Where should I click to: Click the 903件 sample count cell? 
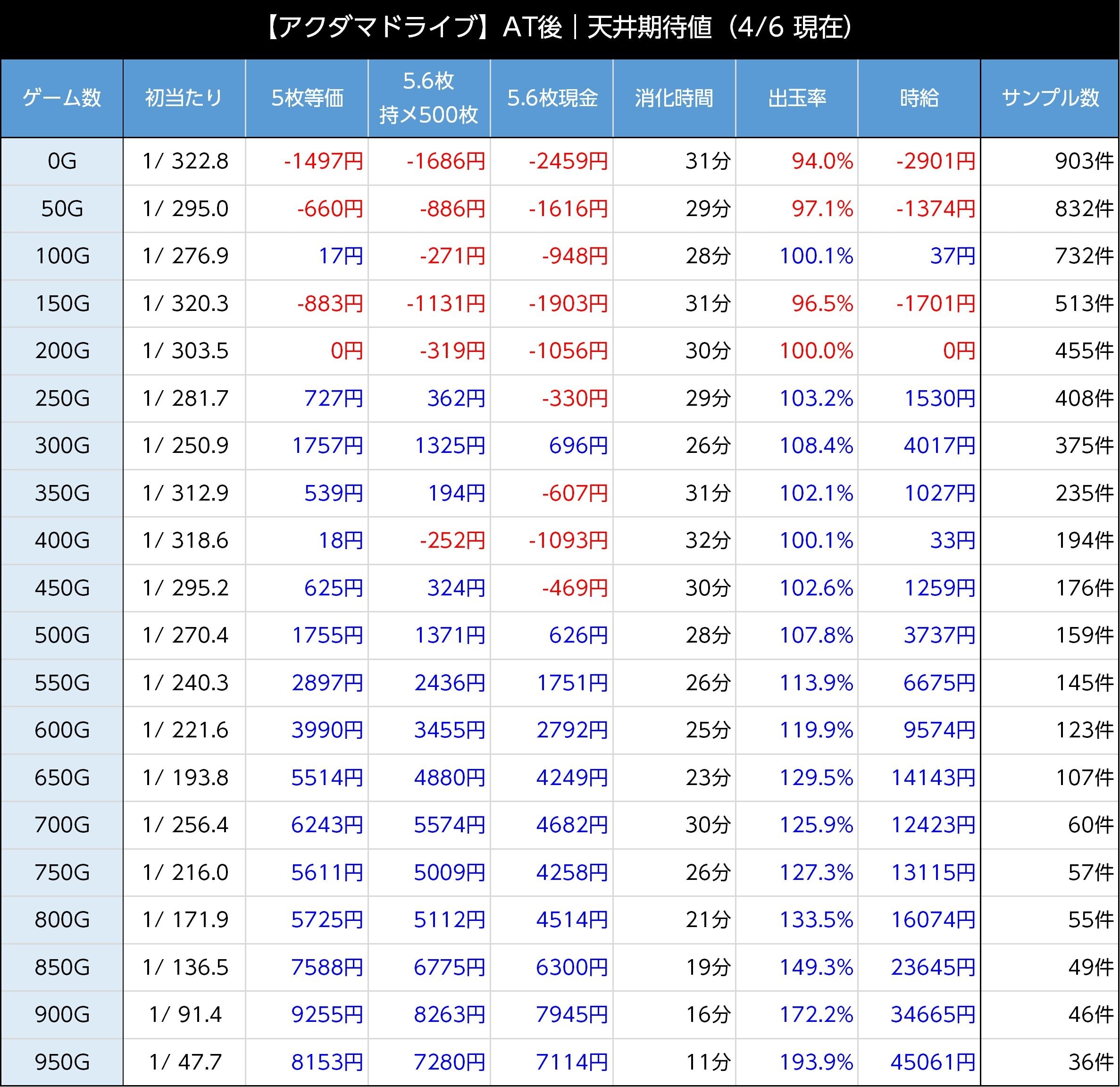[x=1083, y=161]
